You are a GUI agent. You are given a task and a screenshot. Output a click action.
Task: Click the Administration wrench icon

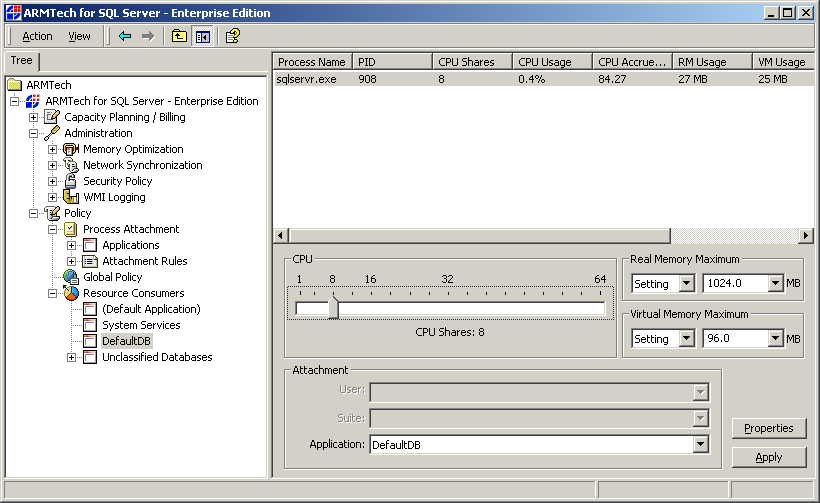52,133
